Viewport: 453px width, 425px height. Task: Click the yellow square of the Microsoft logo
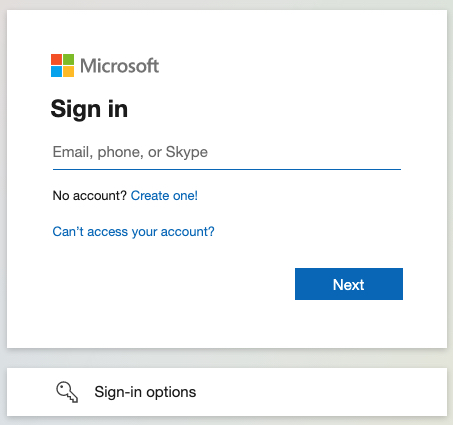[x=69, y=72]
